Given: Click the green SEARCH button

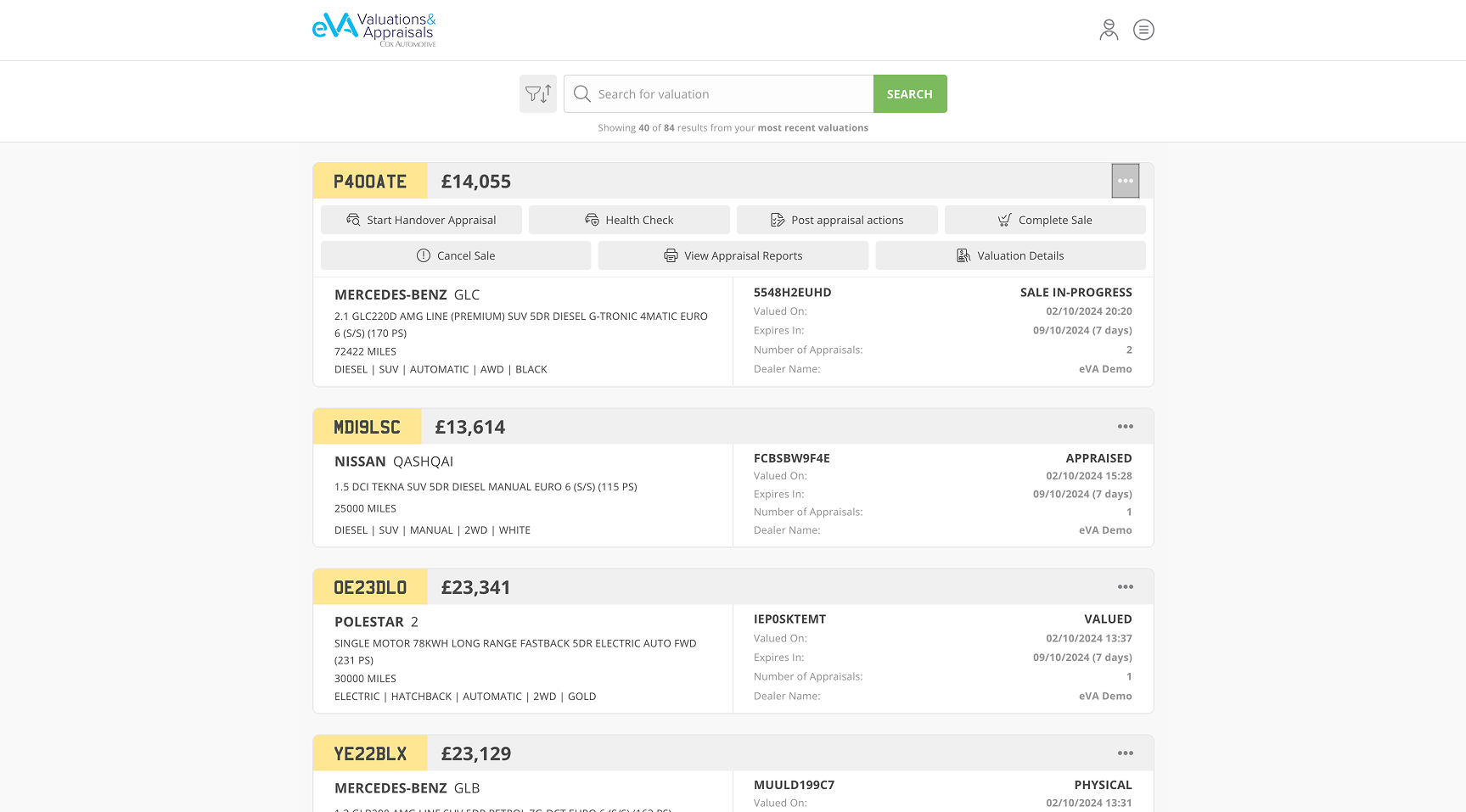Looking at the screenshot, I should pos(910,93).
